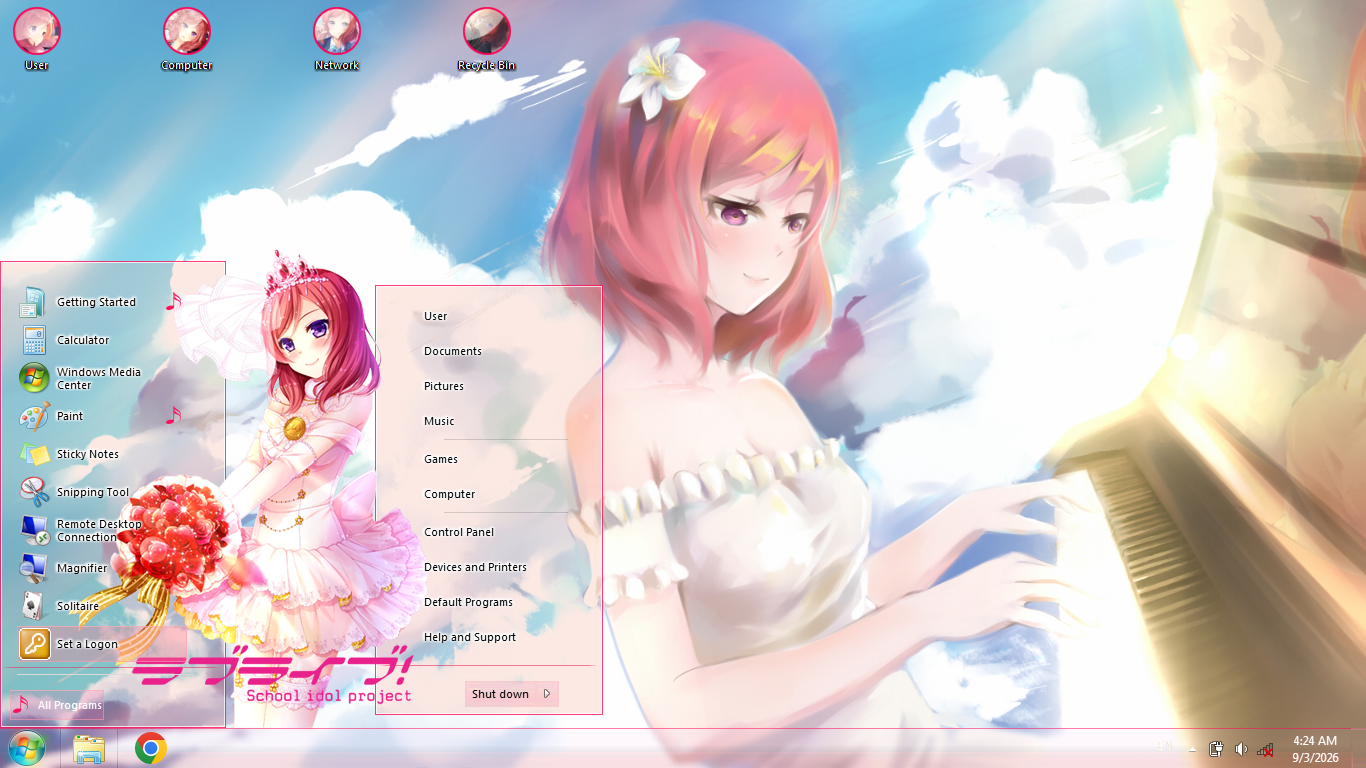The height and width of the screenshot is (768, 1366).
Task: Show hidden tray icons arrow
Action: click(x=1192, y=749)
